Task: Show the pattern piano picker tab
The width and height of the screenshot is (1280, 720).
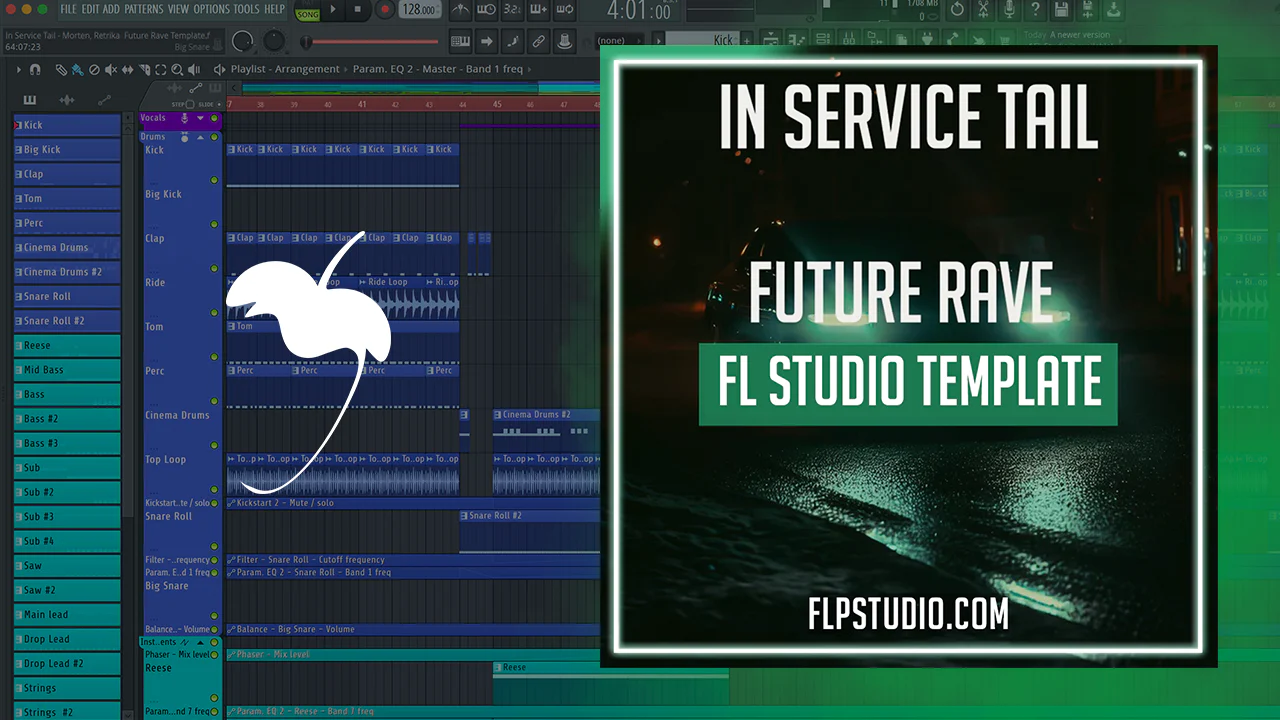Action: pyautogui.click(x=30, y=100)
